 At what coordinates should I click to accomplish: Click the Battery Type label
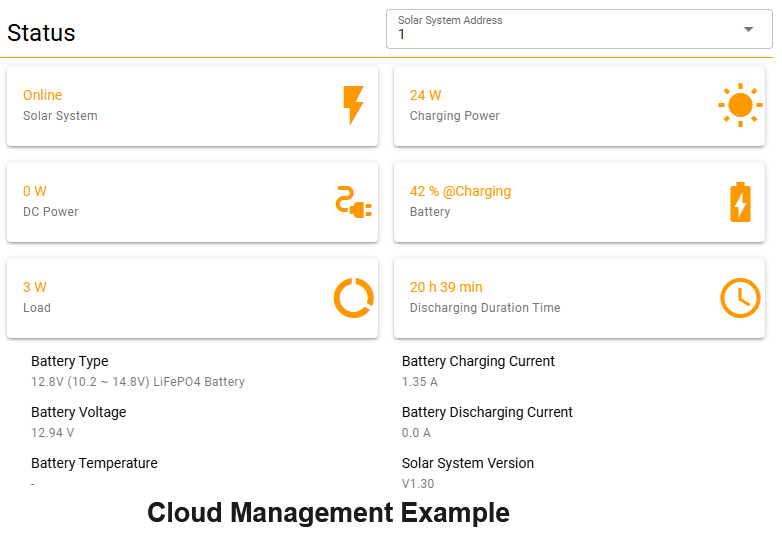(x=69, y=361)
